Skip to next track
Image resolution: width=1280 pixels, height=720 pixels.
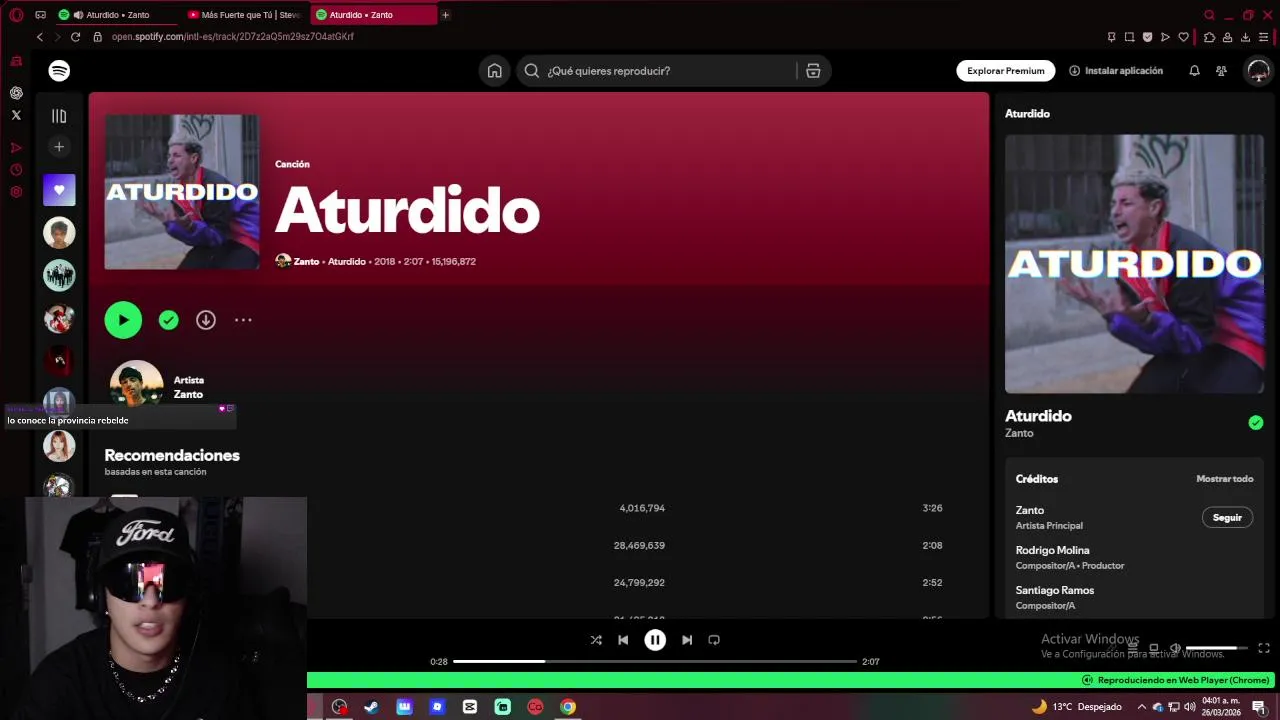687,640
